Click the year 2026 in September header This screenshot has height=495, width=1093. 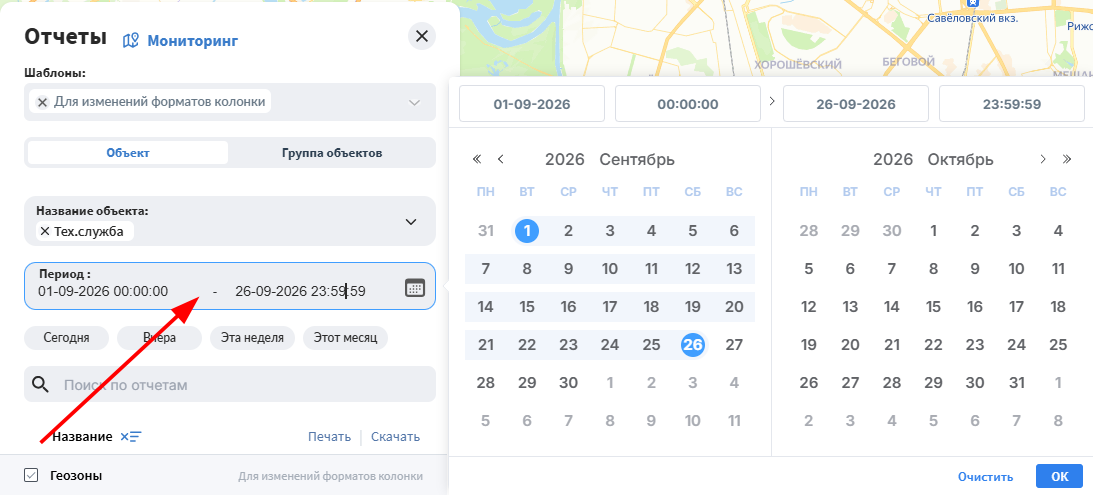coord(565,160)
